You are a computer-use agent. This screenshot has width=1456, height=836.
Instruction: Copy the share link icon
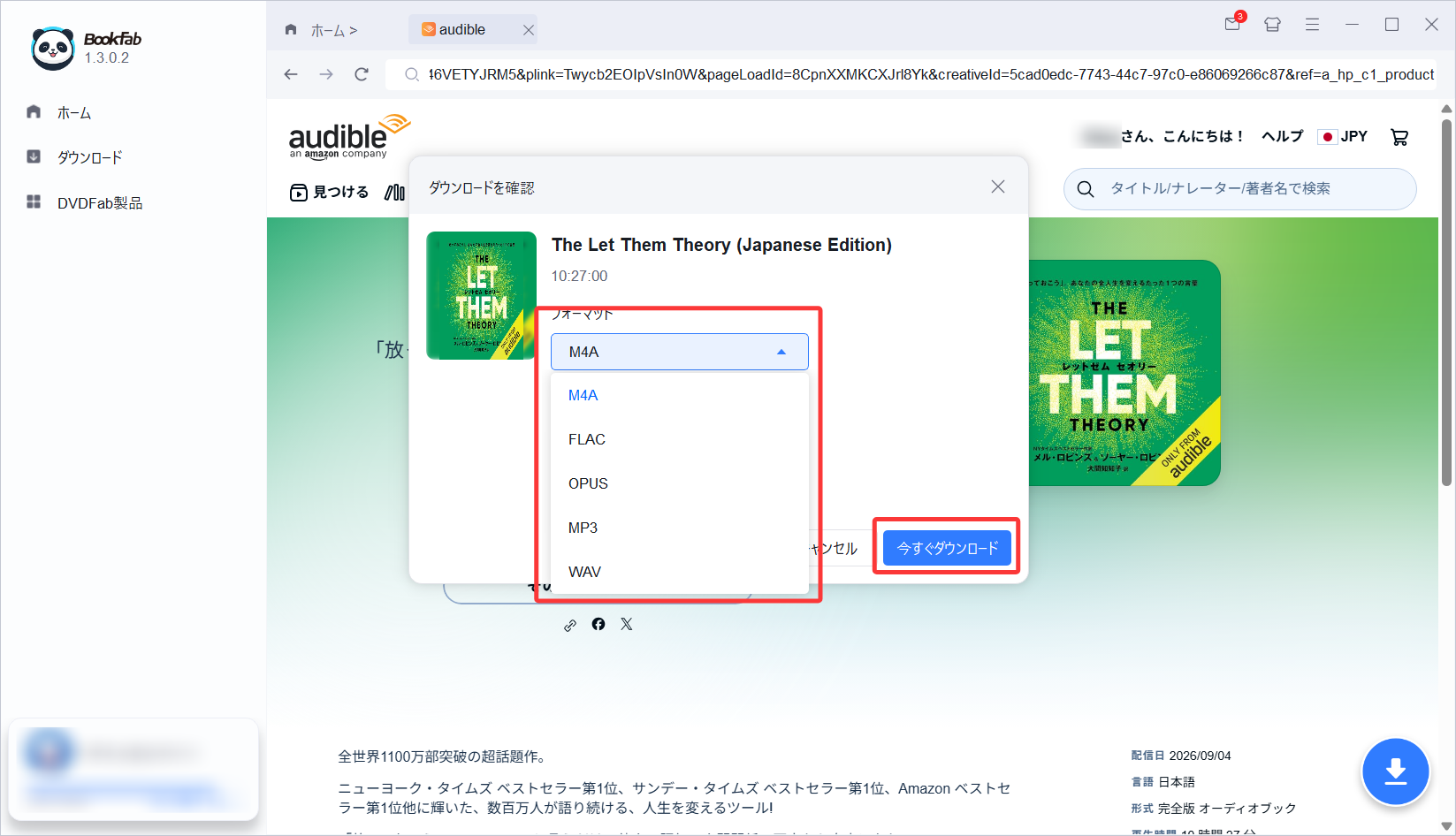[x=570, y=625]
